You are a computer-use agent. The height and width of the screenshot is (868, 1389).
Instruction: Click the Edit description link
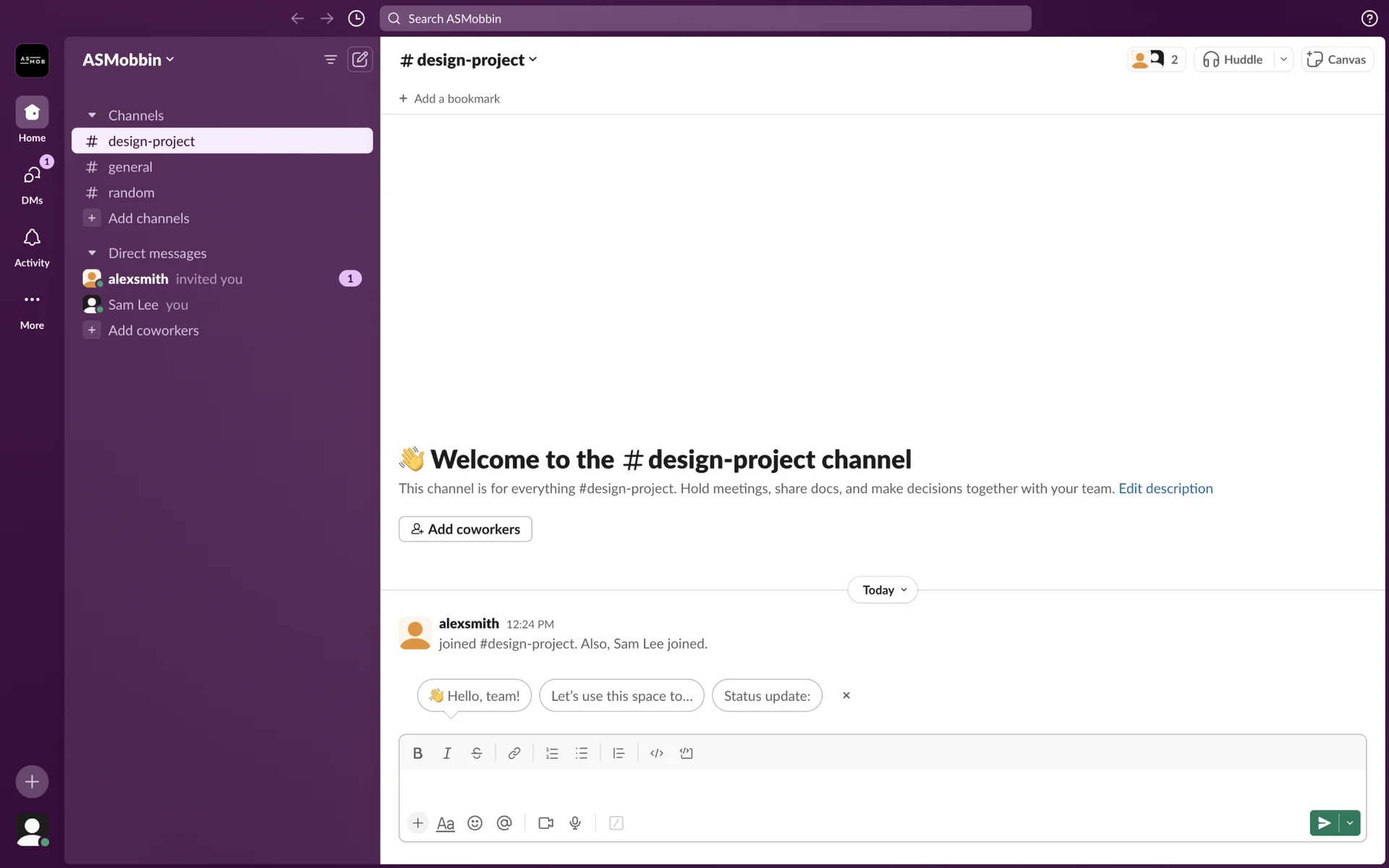tap(1165, 488)
